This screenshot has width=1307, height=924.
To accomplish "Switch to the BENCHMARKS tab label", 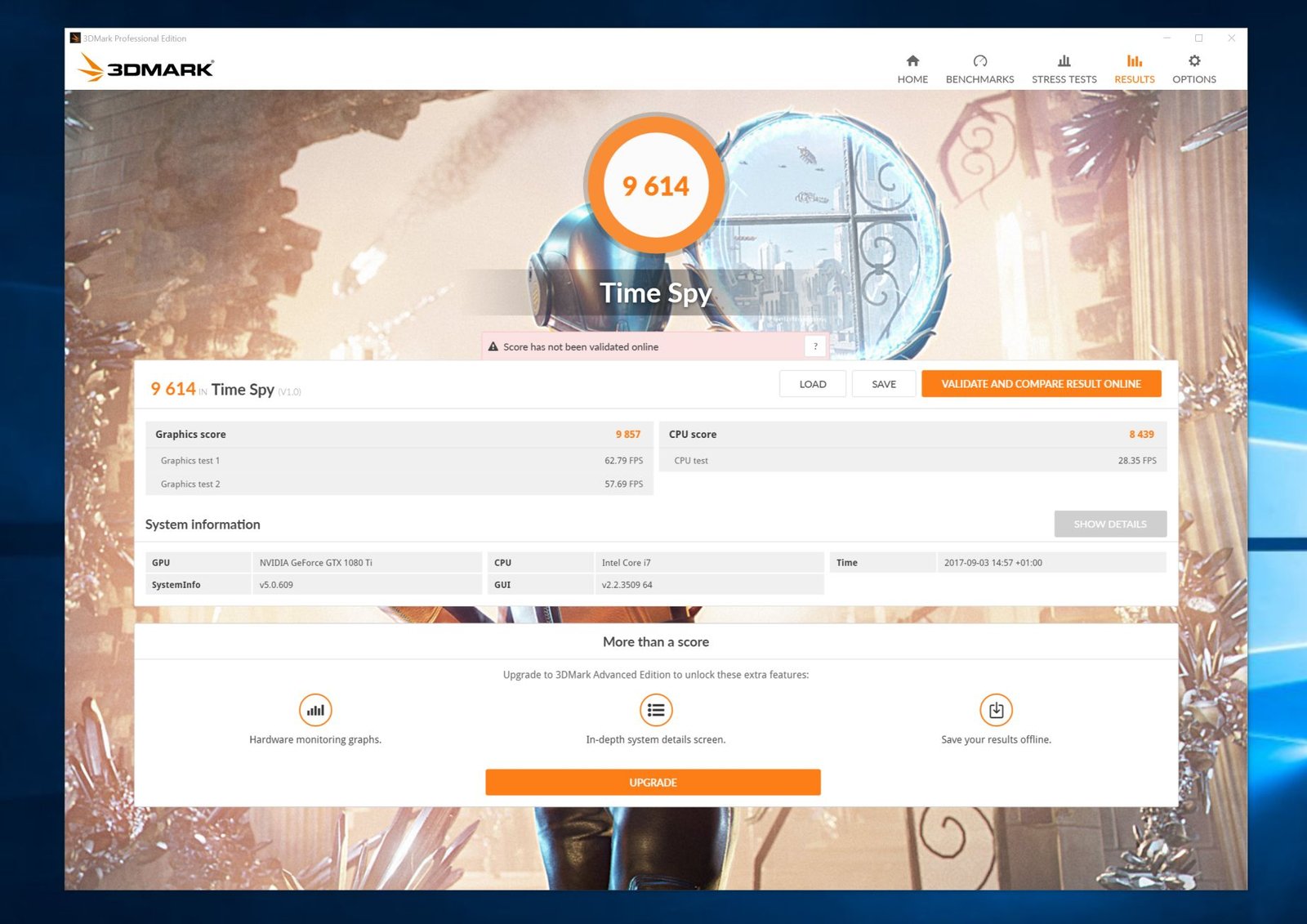I will (980, 79).
